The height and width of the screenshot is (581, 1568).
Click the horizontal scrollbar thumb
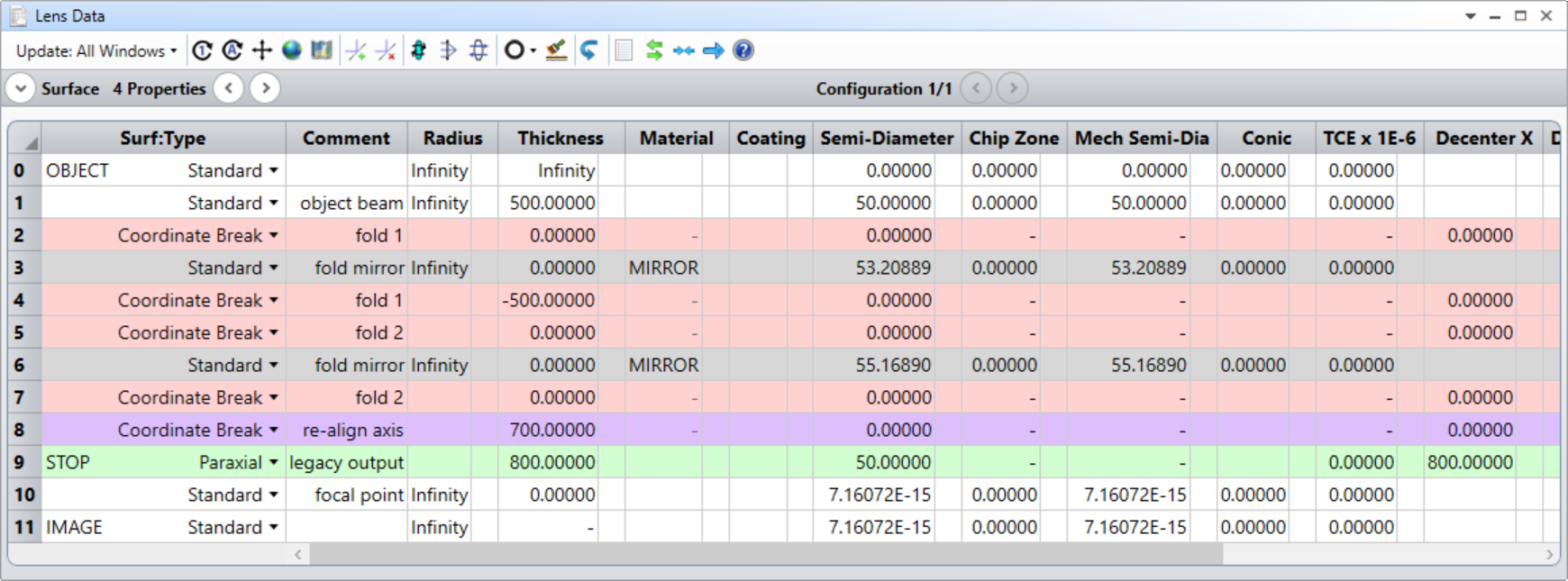tap(765, 555)
